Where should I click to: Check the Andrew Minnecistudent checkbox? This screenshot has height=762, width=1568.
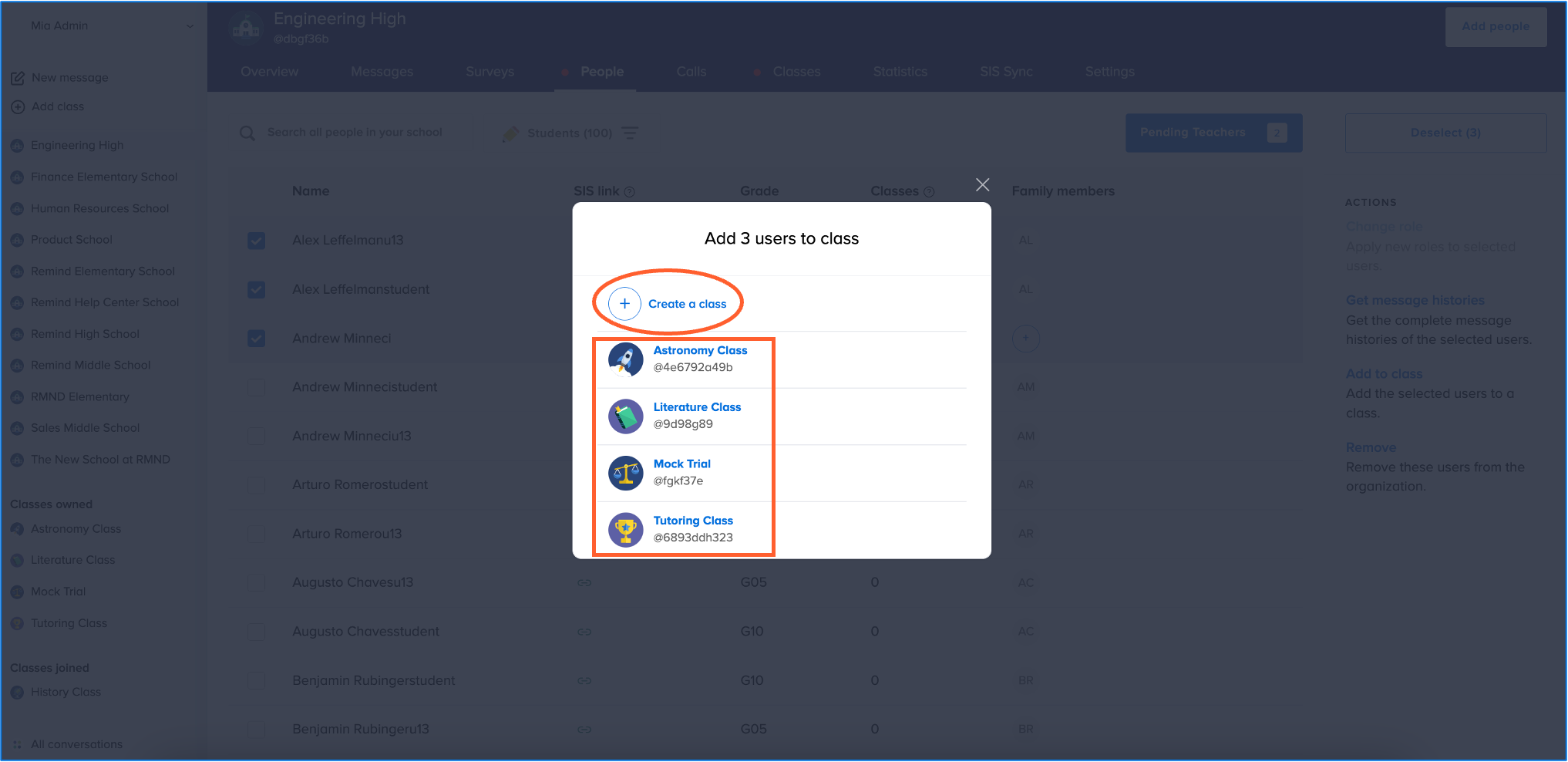click(257, 387)
